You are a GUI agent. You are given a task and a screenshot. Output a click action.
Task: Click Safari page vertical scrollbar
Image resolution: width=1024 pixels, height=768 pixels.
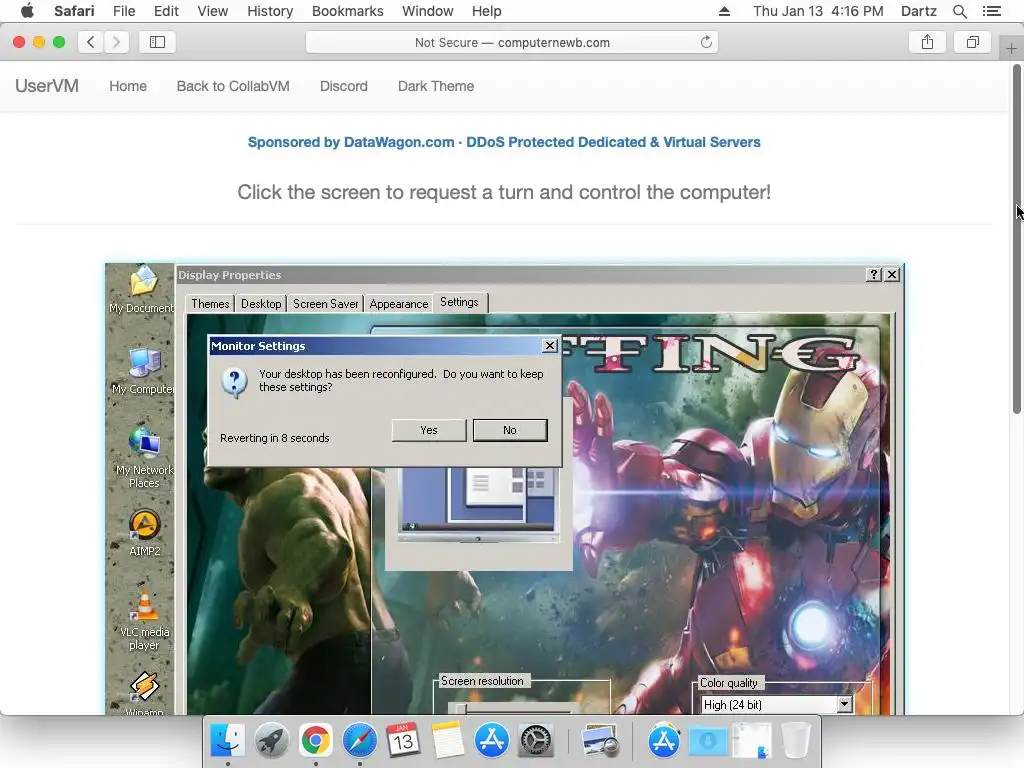1017,240
